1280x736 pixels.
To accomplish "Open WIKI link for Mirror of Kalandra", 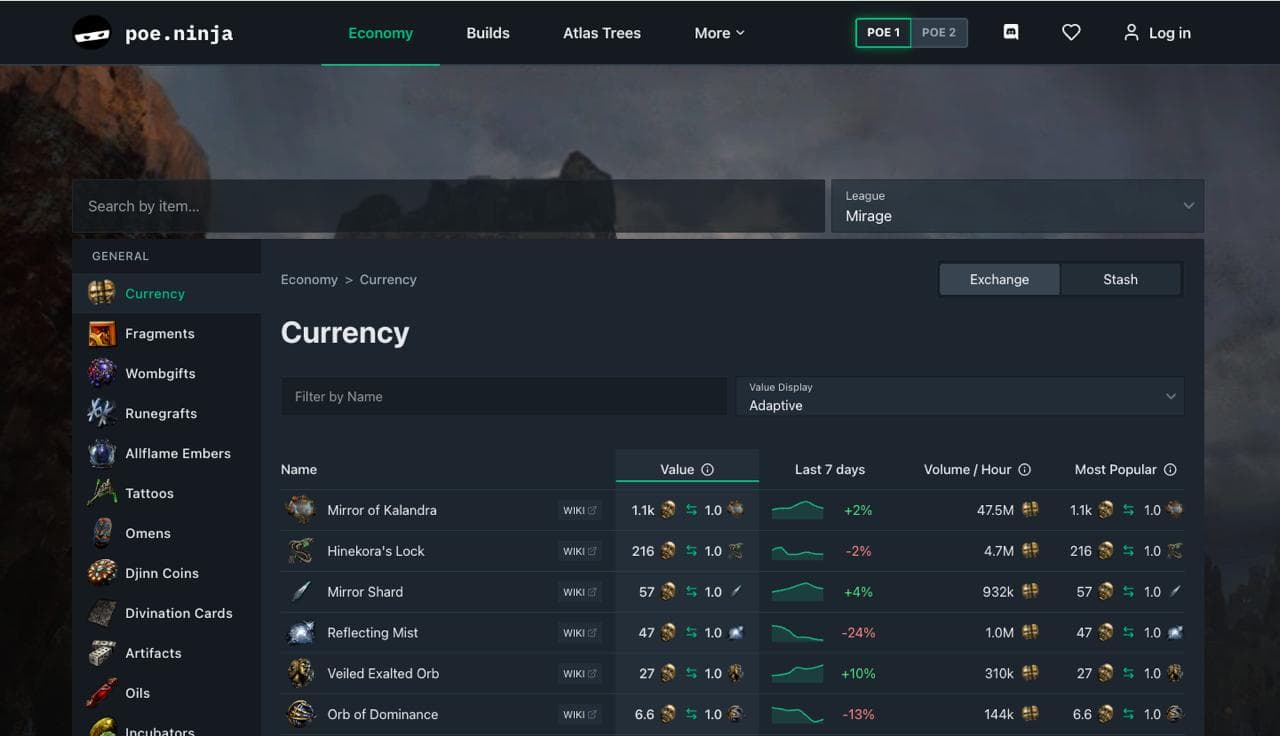I will (x=580, y=510).
